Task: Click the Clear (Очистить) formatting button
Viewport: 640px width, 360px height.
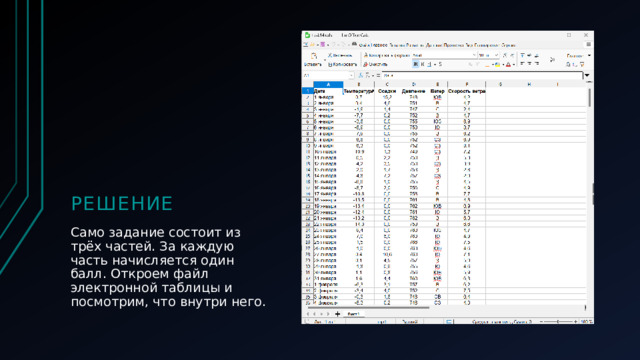Action: pos(376,64)
